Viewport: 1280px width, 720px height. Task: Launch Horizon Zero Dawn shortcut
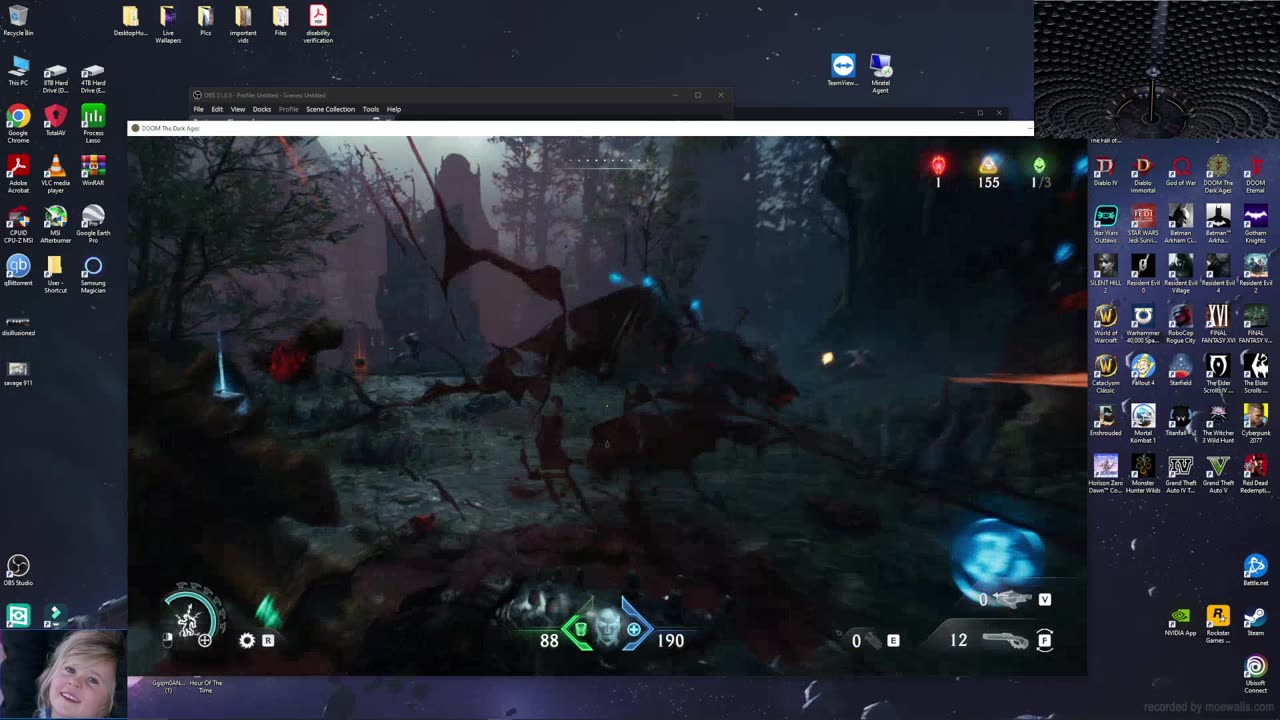pyautogui.click(x=1105, y=474)
